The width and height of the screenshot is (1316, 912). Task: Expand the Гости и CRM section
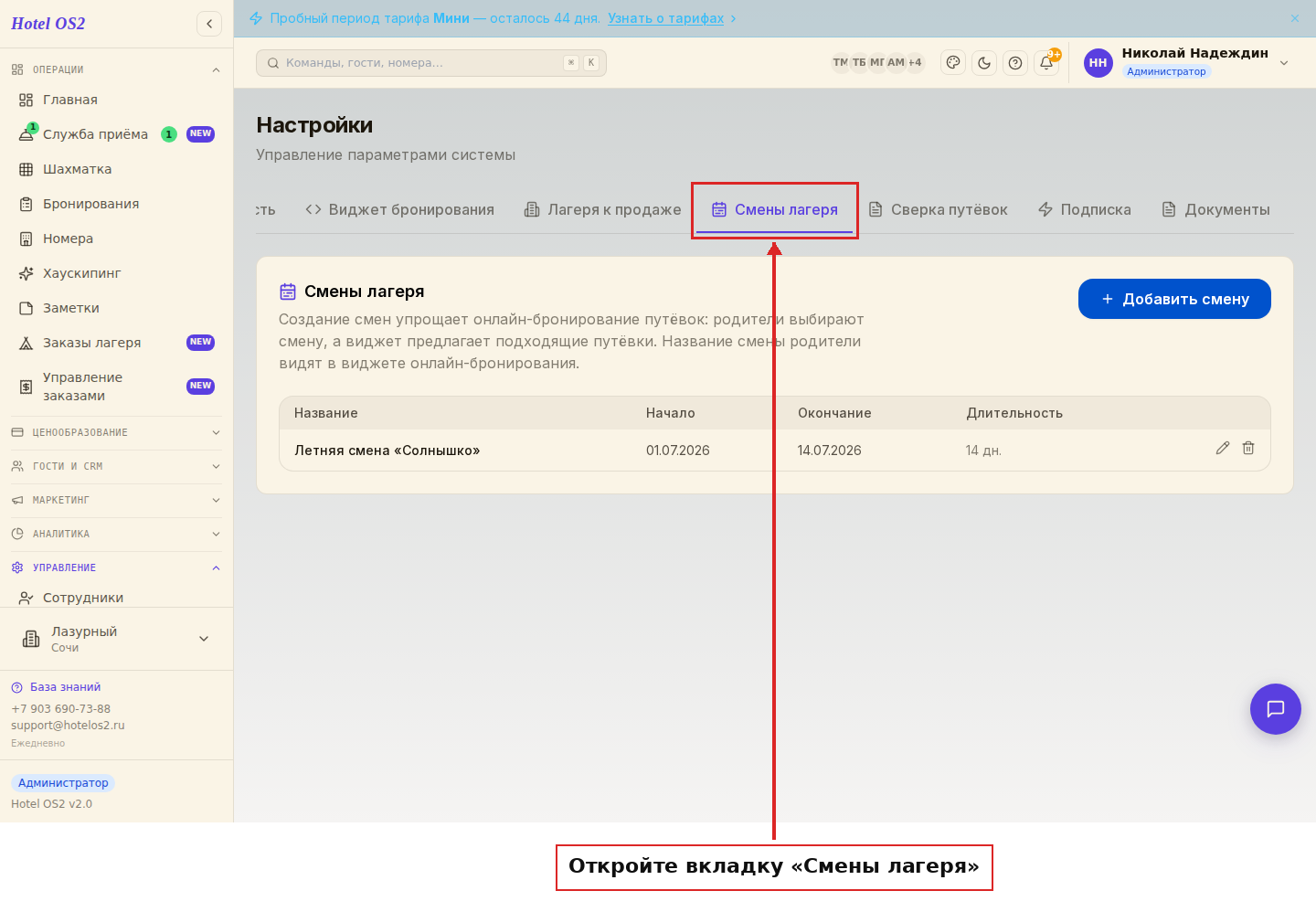(x=116, y=466)
